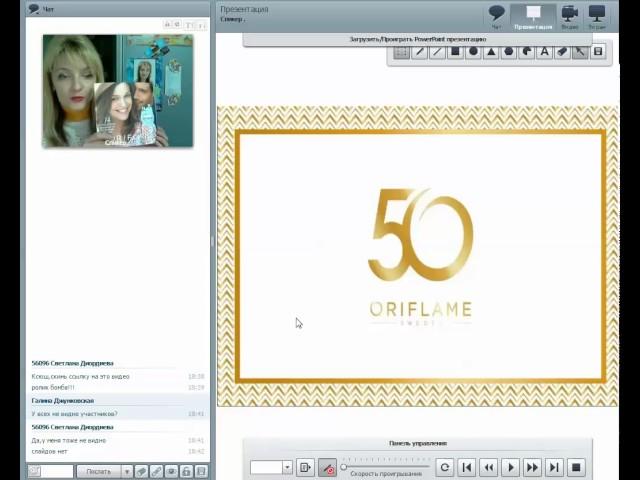Click the chat name Галина Джулковская
Viewport: 640px width, 480px height.
click(63, 401)
